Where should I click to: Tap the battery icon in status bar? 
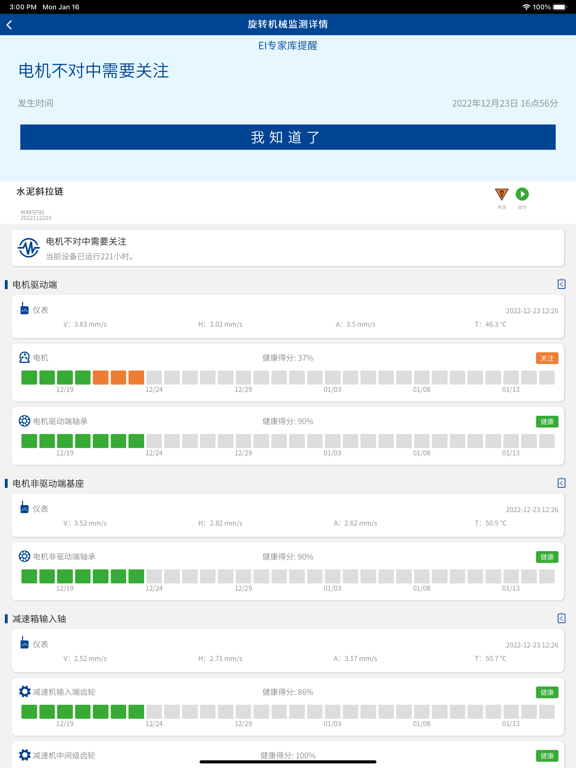pos(559,7)
